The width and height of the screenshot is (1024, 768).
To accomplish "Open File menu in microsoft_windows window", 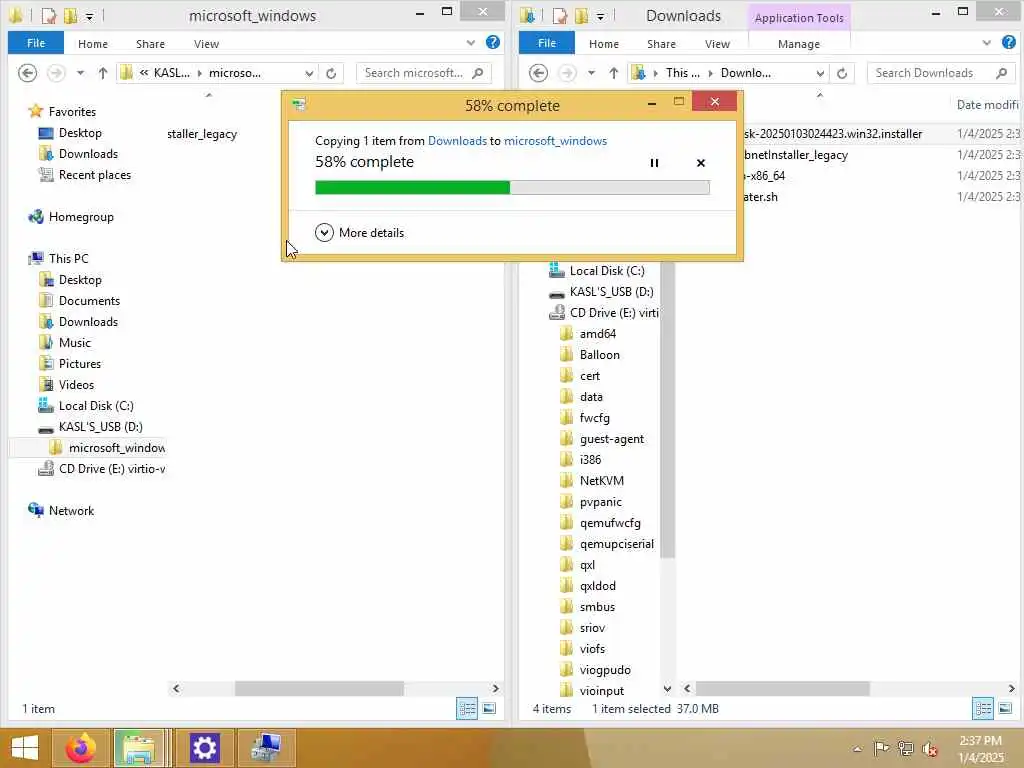I will coord(36,43).
